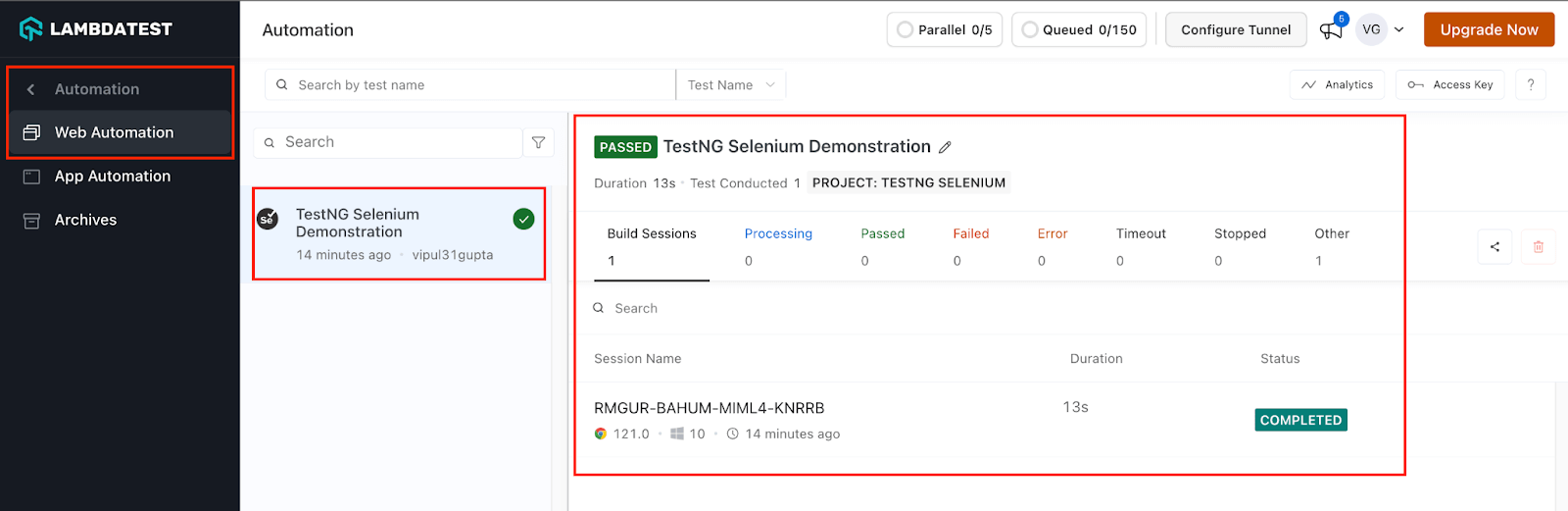This screenshot has height=511, width=1568.
Task: Expand the user account dropdown arrow
Action: pyautogui.click(x=1399, y=30)
